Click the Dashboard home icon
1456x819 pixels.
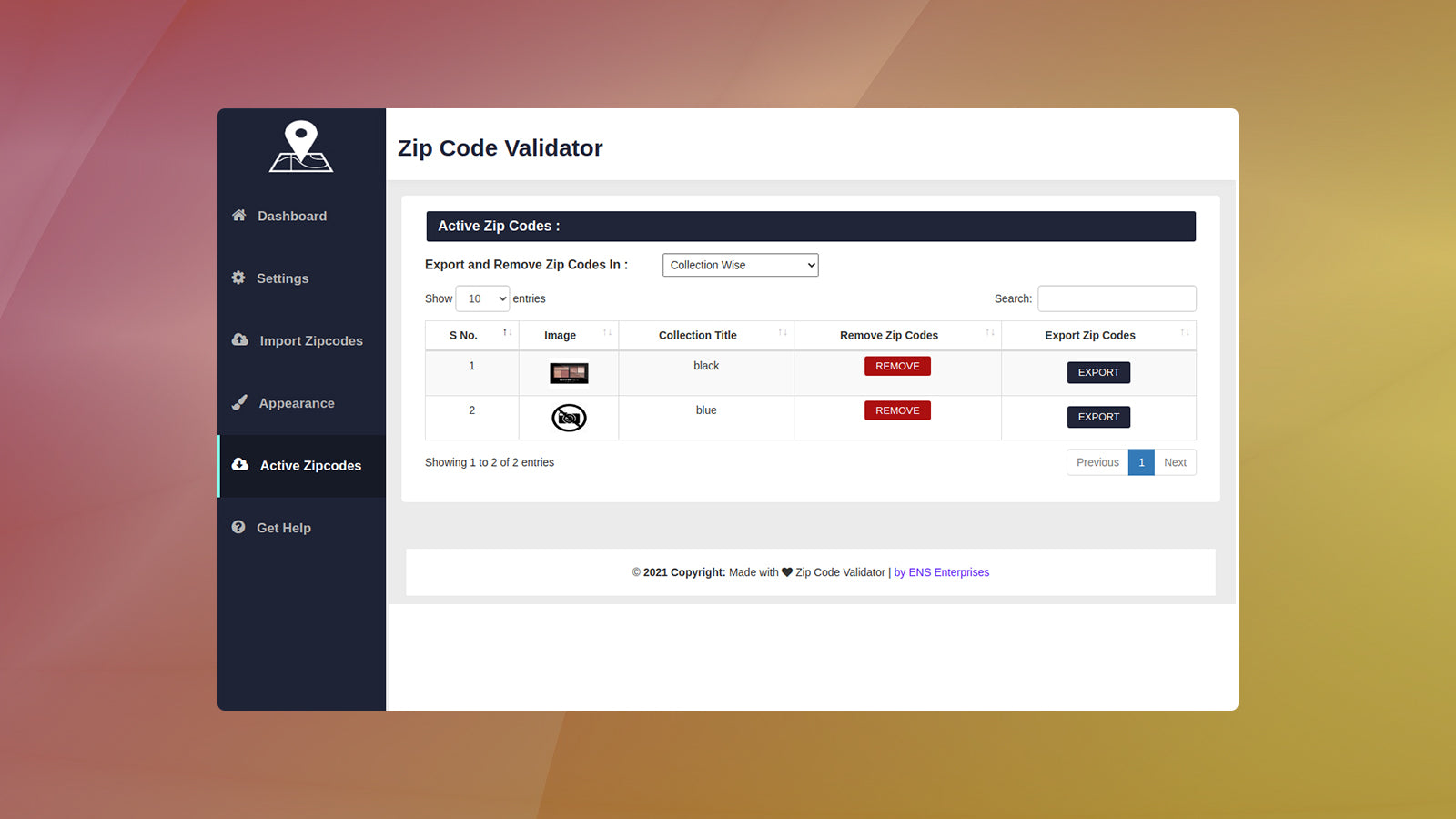click(238, 216)
